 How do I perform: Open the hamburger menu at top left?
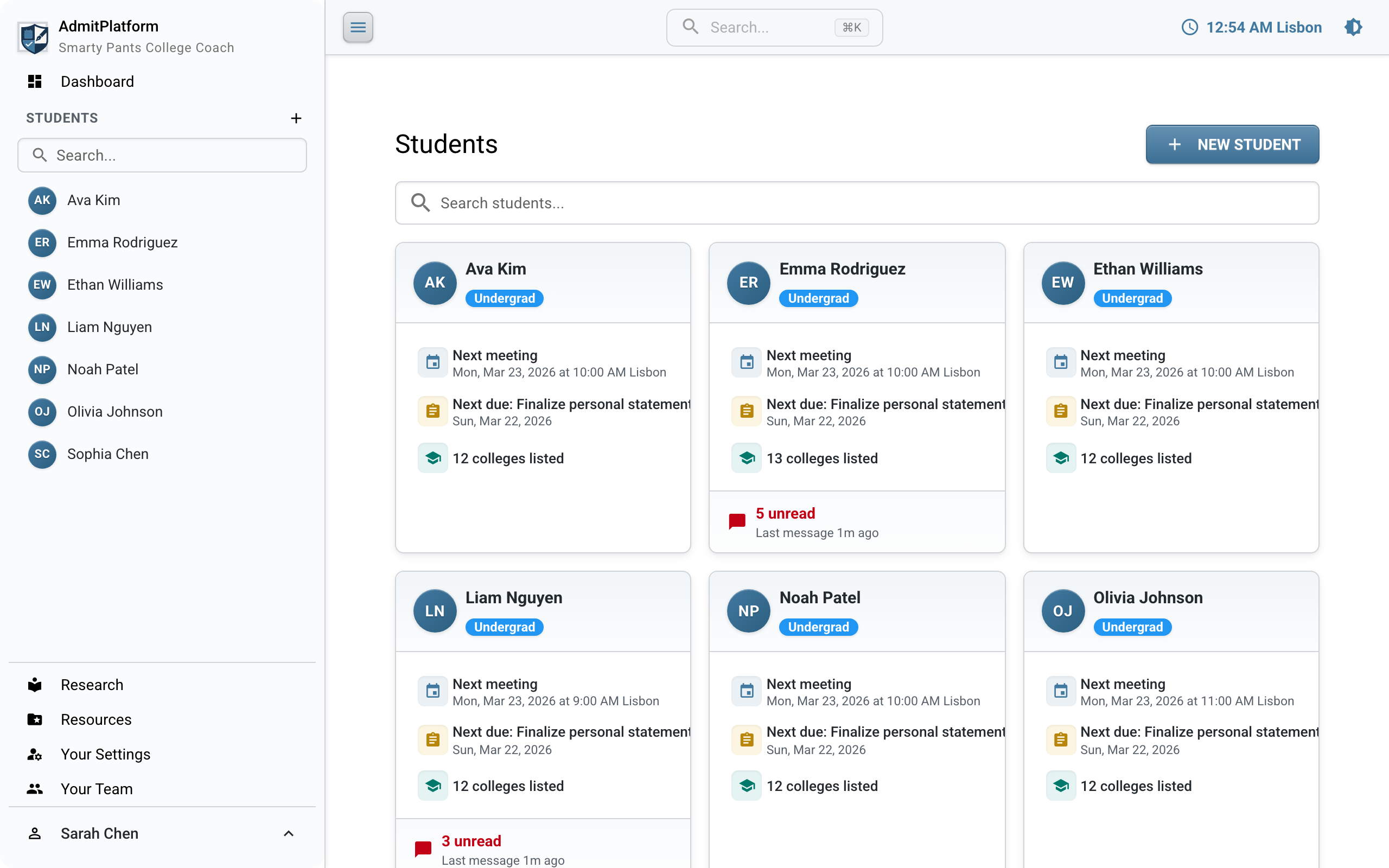point(358,27)
